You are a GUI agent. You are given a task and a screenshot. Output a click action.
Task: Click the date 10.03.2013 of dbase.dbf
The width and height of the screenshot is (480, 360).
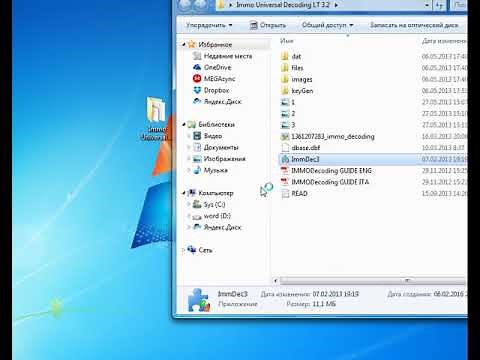tap(443, 148)
